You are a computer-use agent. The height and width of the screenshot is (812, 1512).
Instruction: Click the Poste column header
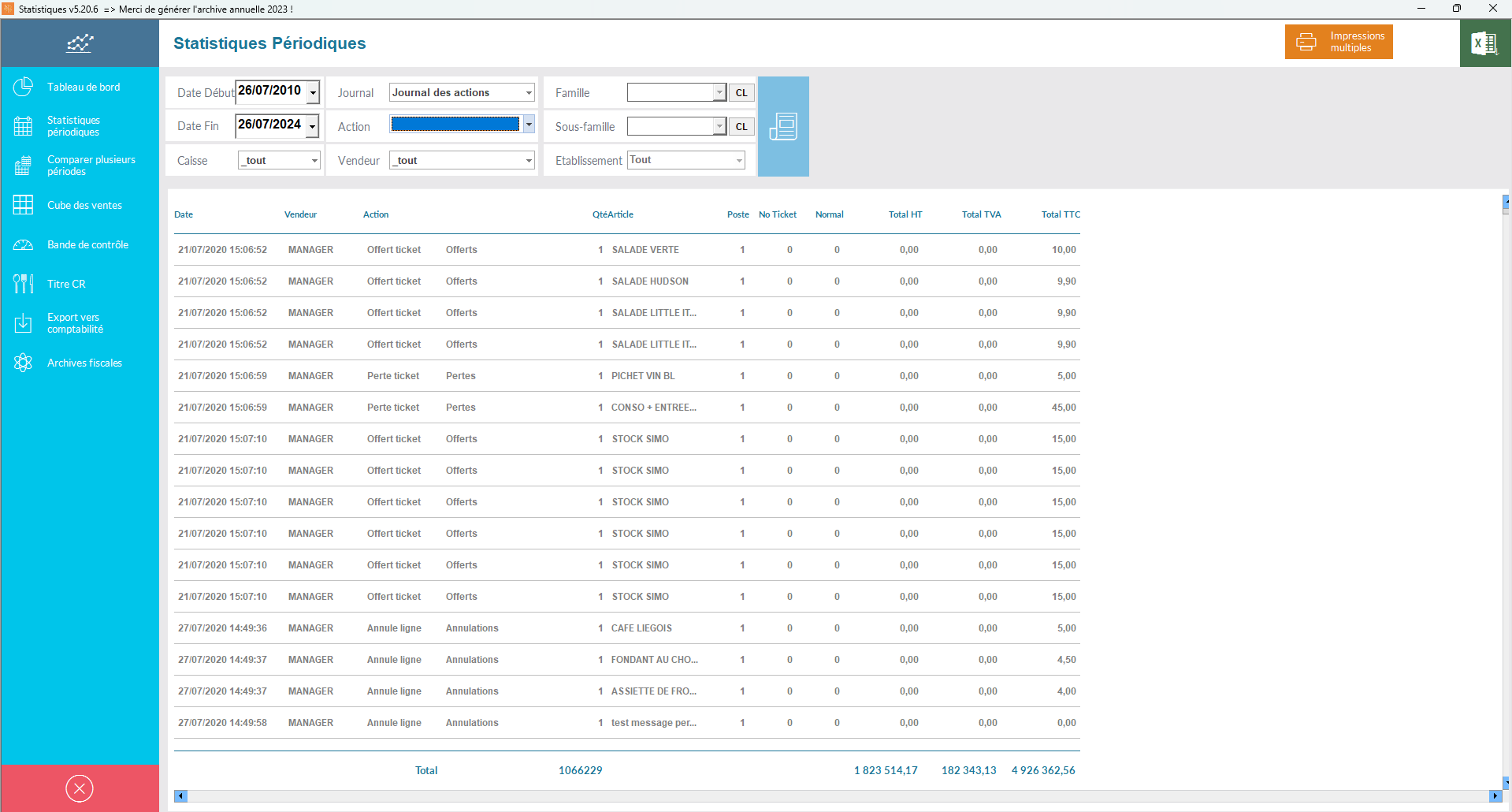(x=738, y=214)
